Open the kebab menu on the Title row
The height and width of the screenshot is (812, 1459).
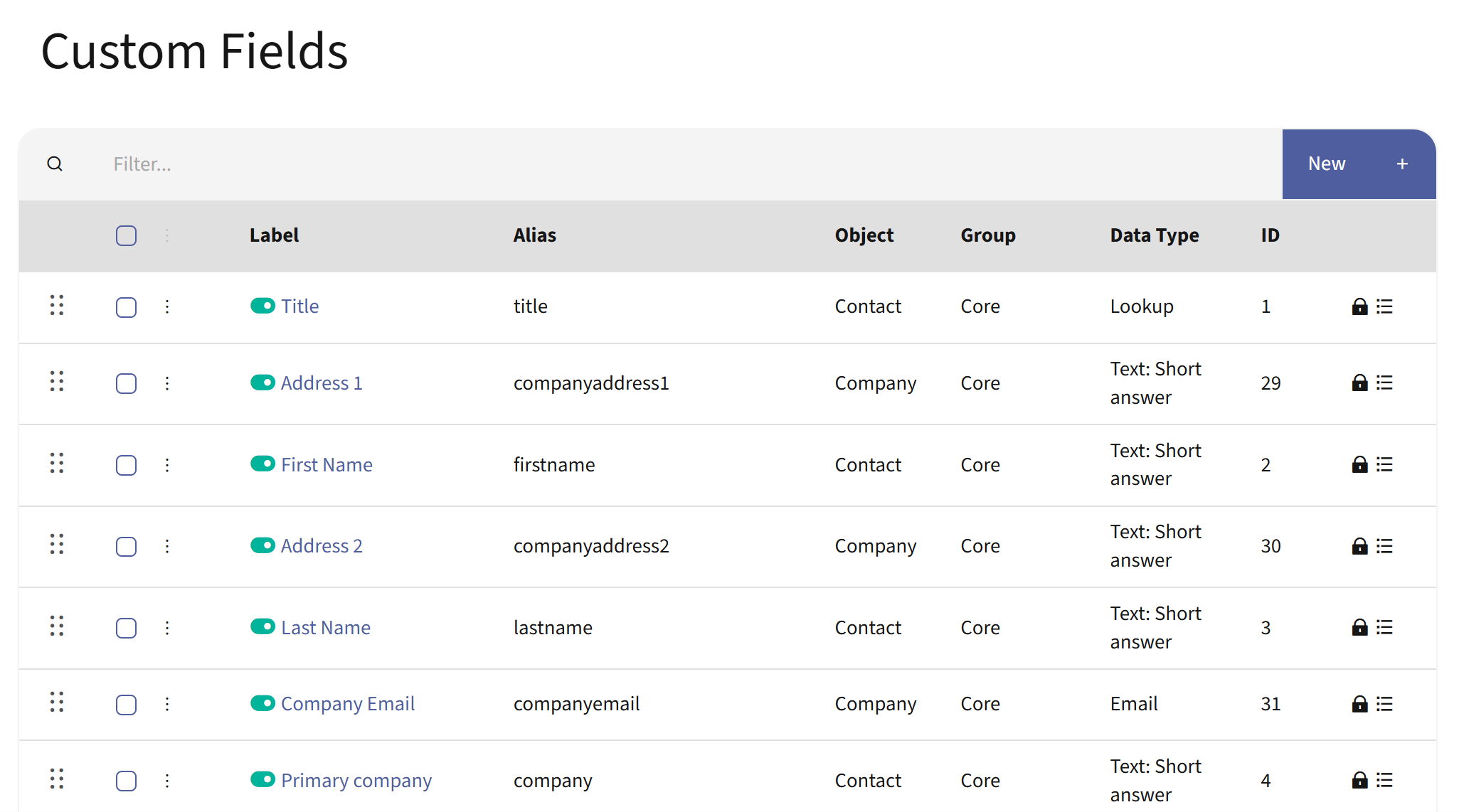click(x=167, y=307)
